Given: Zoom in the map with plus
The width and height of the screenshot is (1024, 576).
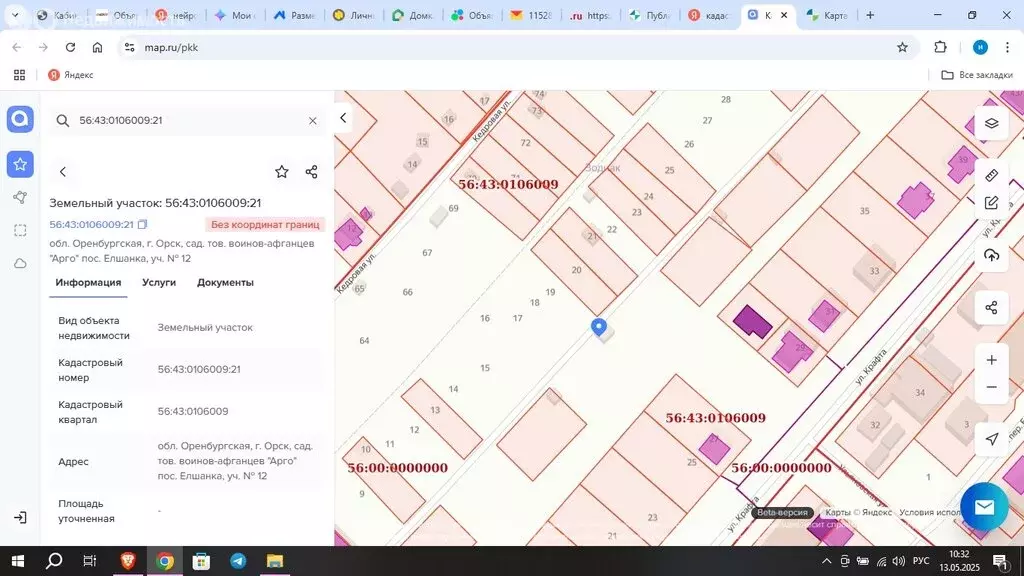Looking at the screenshot, I should tap(991, 360).
